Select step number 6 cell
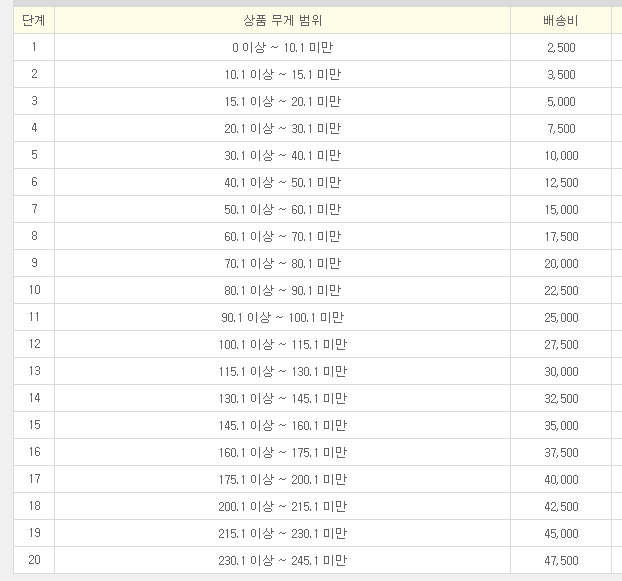The width and height of the screenshot is (622, 581). click(34, 182)
